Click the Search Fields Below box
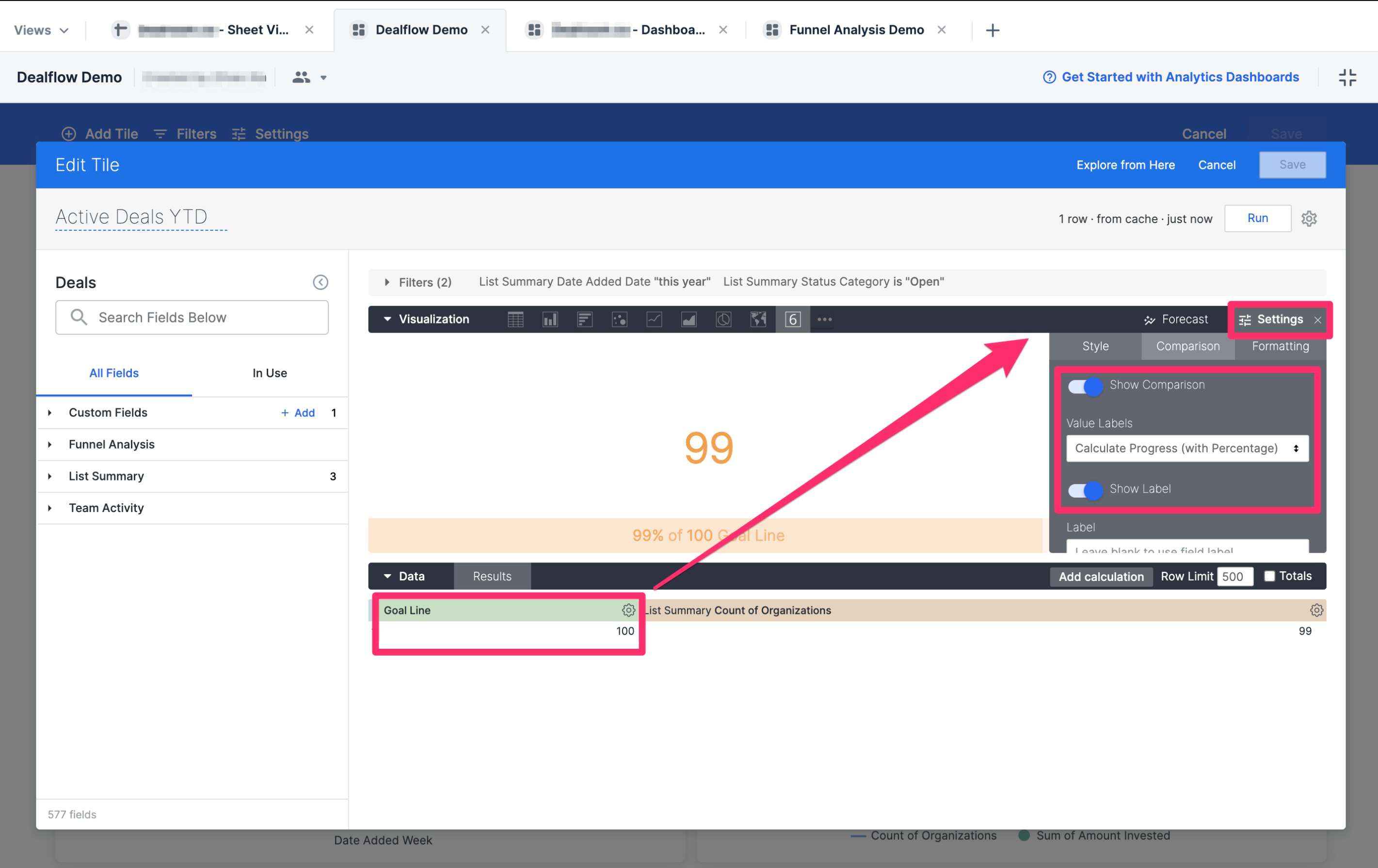Screen dimensions: 1378x868 192,317
